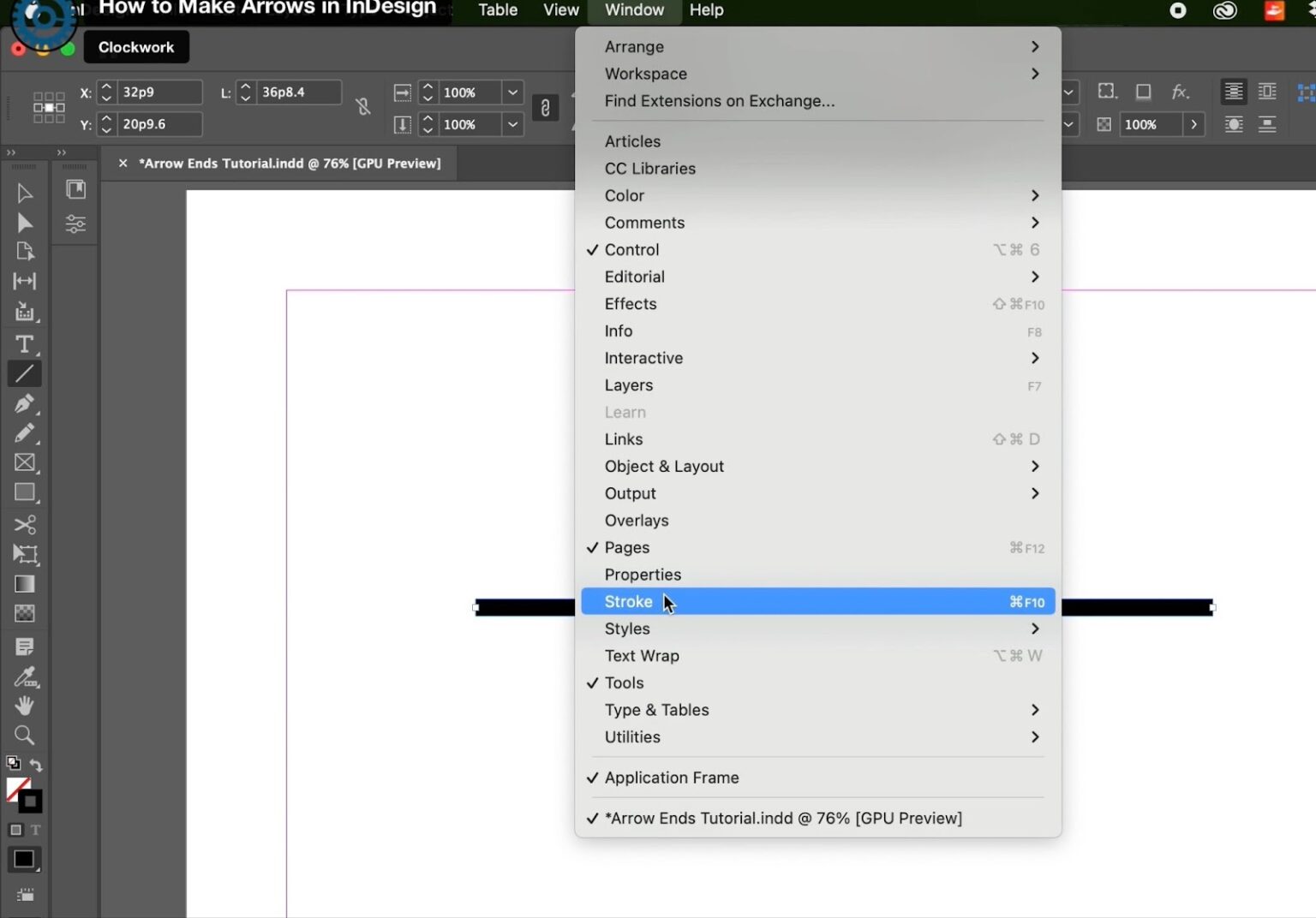Select the Pen tool
The height and width of the screenshot is (918, 1316).
[x=24, y=403]
